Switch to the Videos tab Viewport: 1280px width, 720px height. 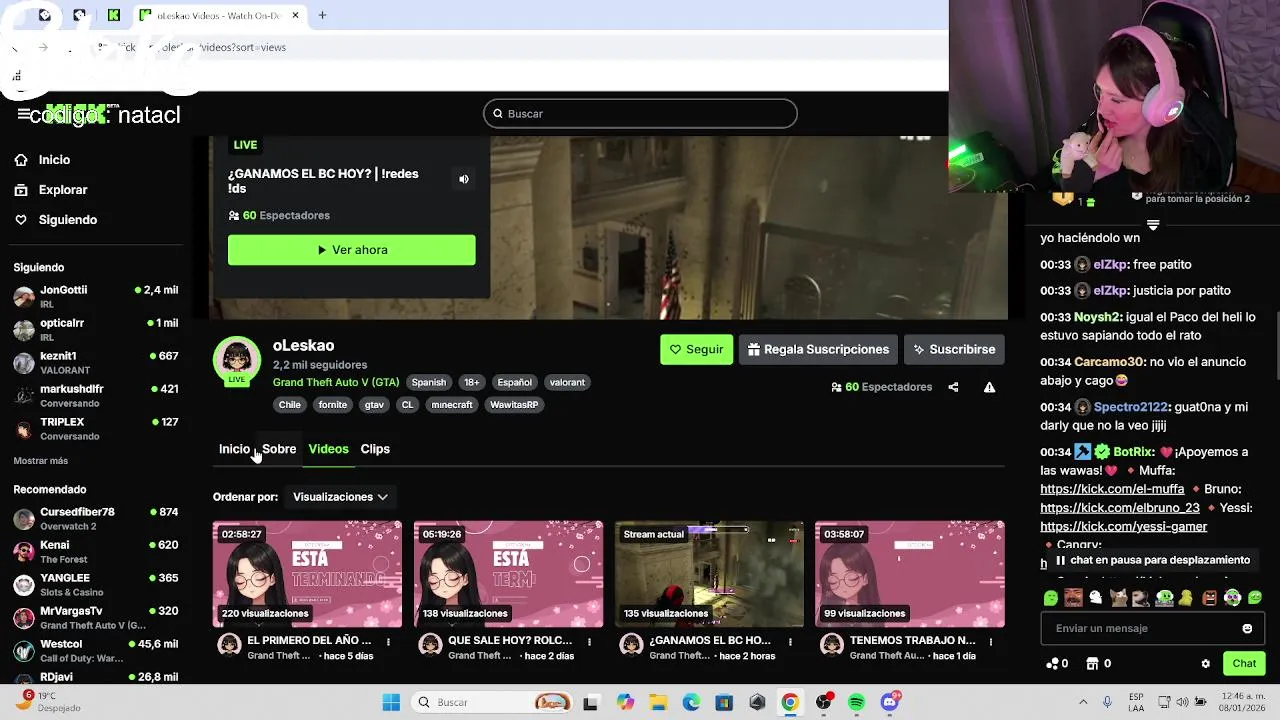click(x=328, y=449)
